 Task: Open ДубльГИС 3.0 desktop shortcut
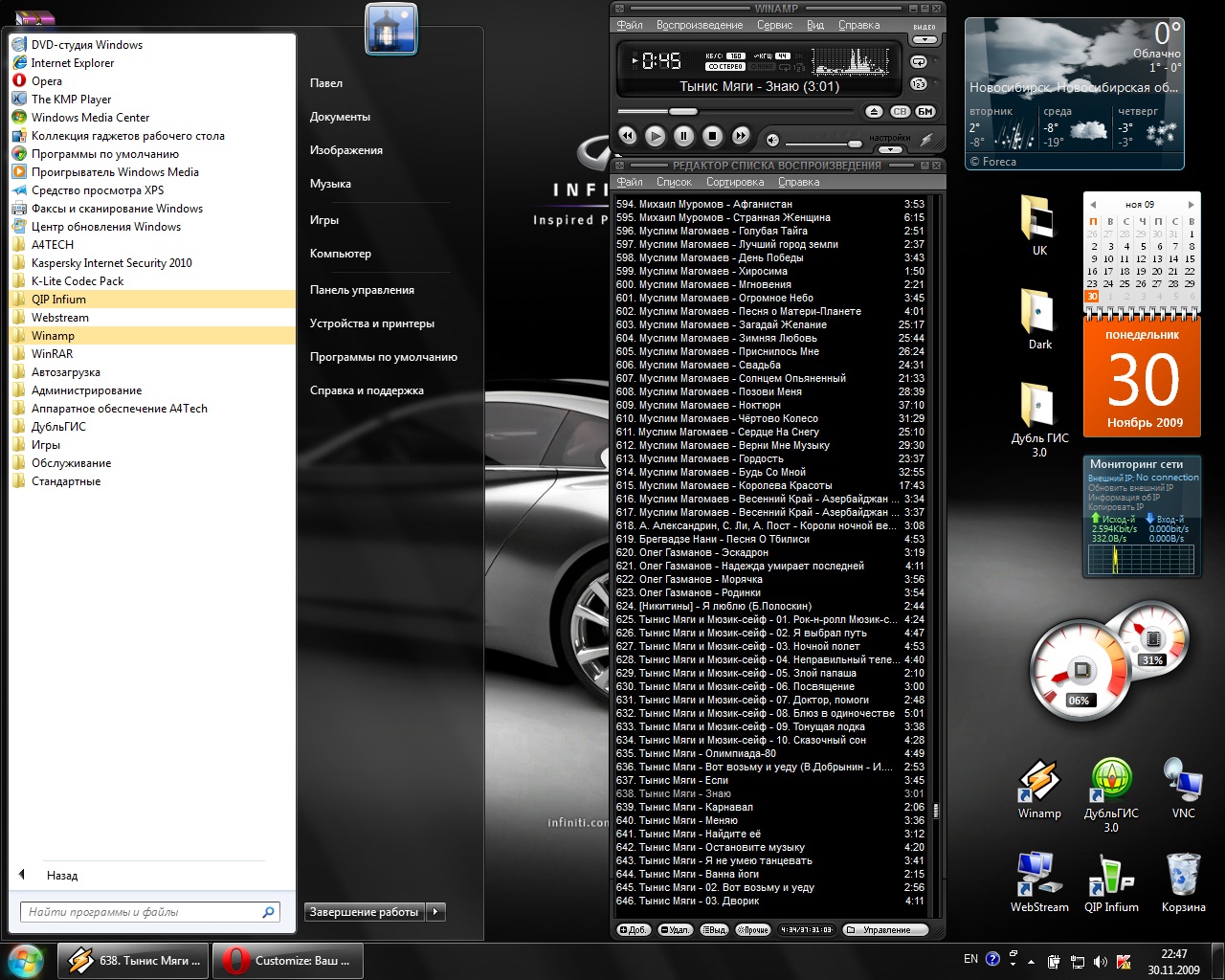1111,796
